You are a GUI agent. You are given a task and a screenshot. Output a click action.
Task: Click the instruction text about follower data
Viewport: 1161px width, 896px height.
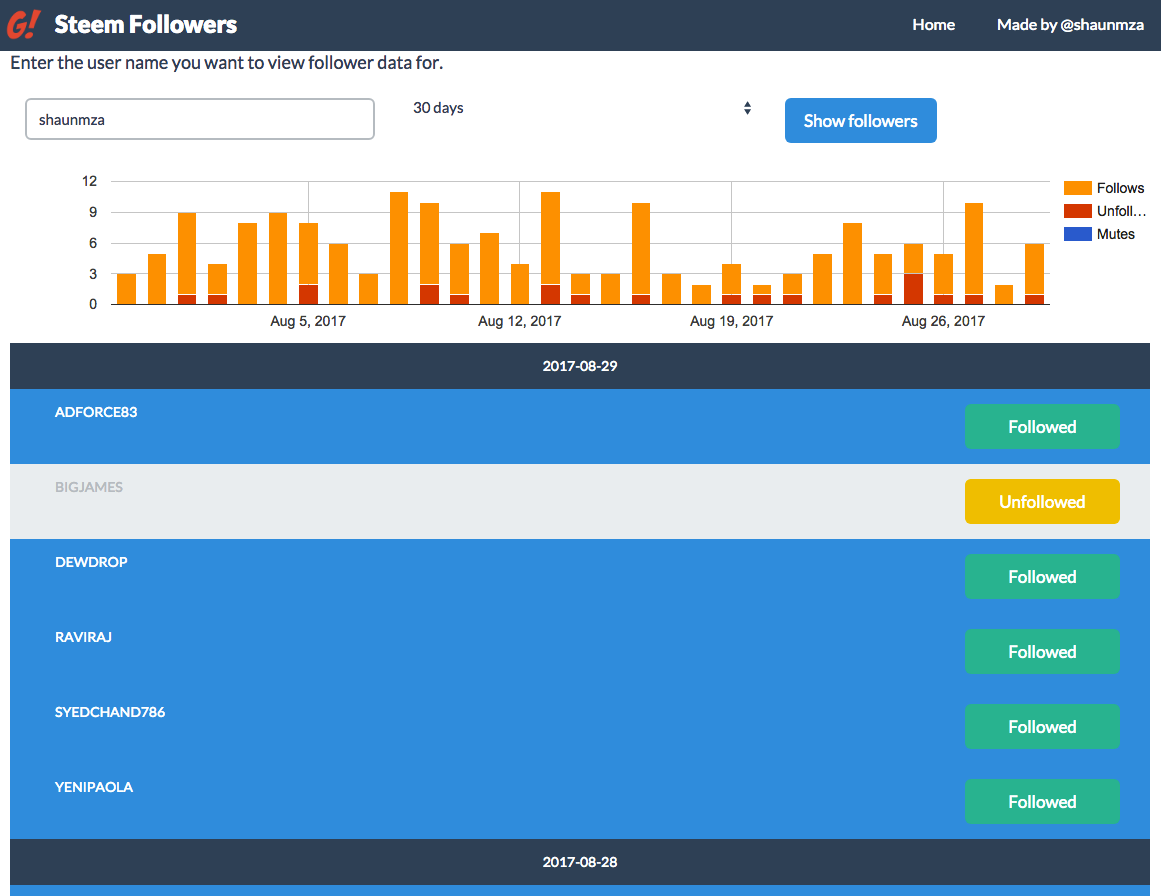tap(227, 63)
